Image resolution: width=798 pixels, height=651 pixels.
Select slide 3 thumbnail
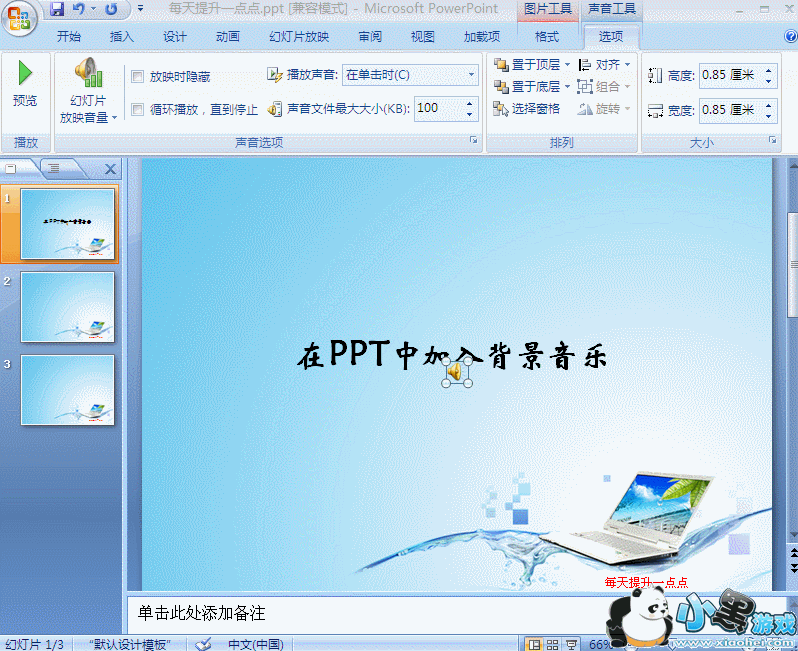pos(67,390)
